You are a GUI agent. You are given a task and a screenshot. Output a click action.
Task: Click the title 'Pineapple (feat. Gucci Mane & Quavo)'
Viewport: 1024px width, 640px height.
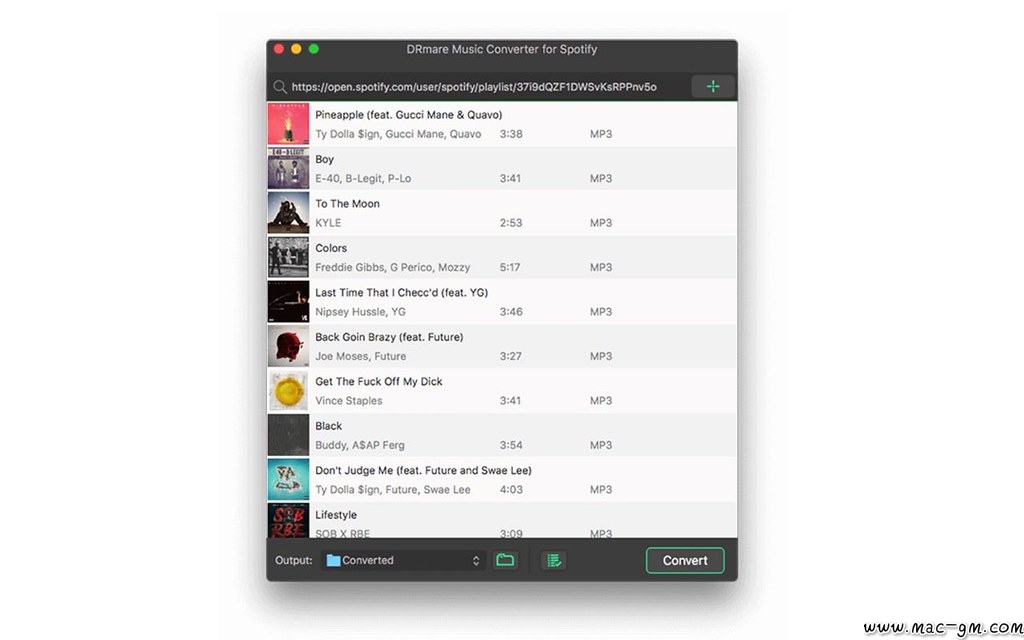[x=409, y=115]
